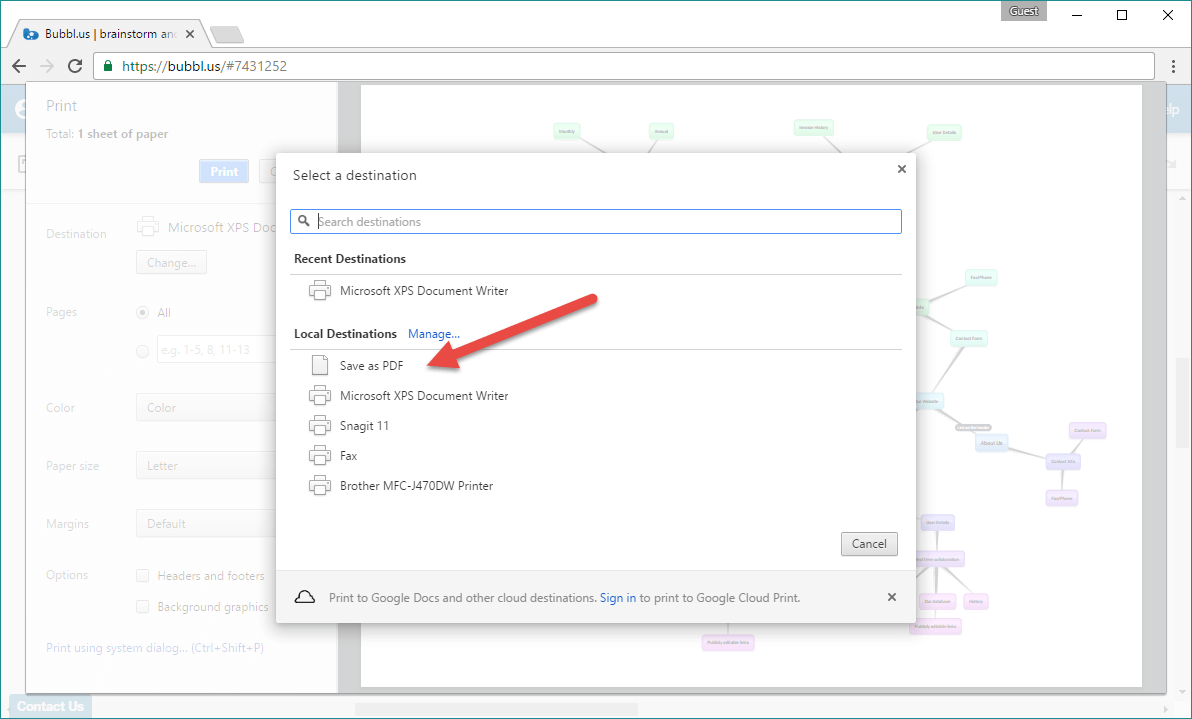1192x719 pixels.
Task: Click the Search destinations field
Action: tap(596, 222)
